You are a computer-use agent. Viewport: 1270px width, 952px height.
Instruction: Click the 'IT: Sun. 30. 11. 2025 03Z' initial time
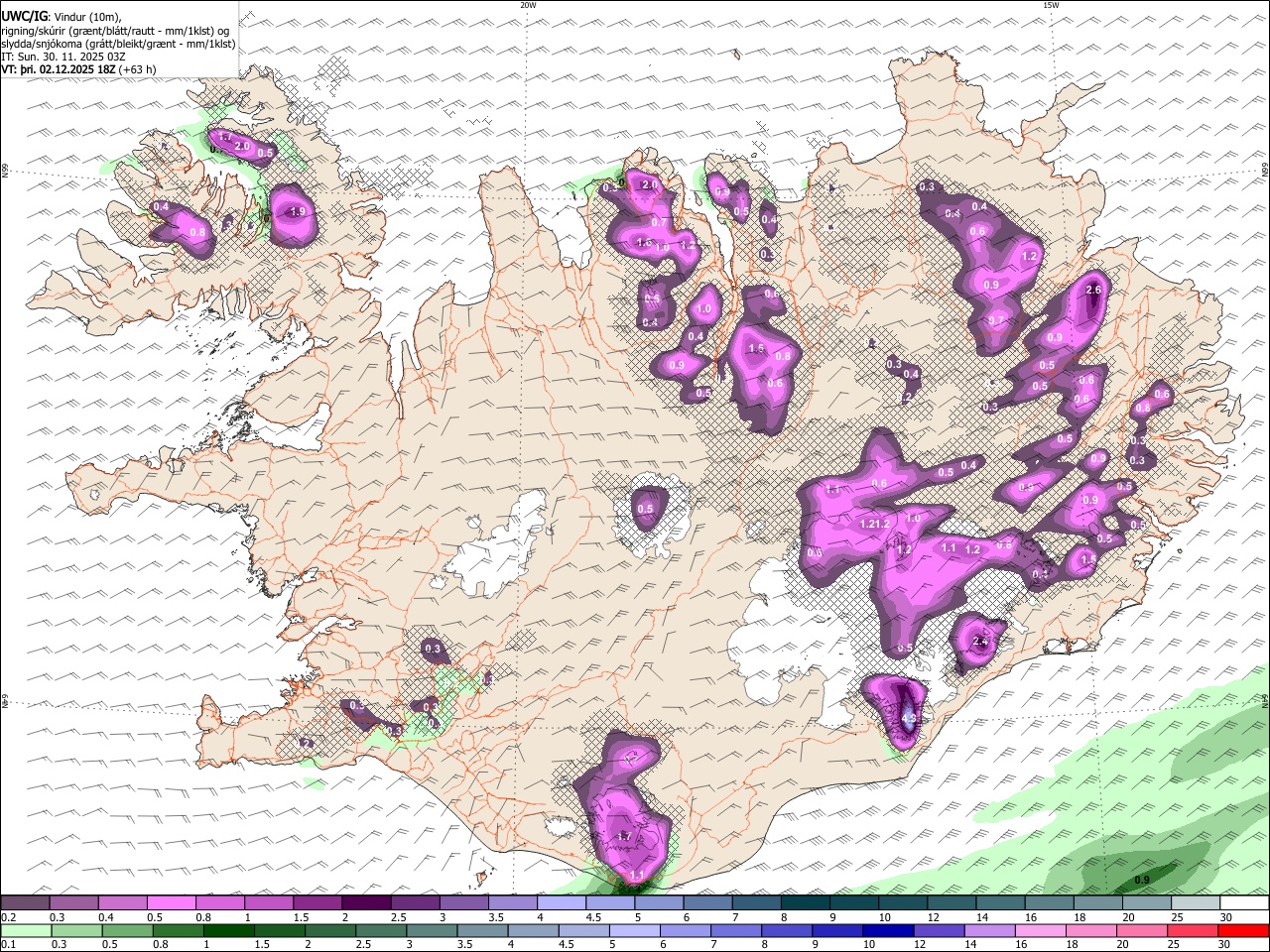(x=63, y=57)
